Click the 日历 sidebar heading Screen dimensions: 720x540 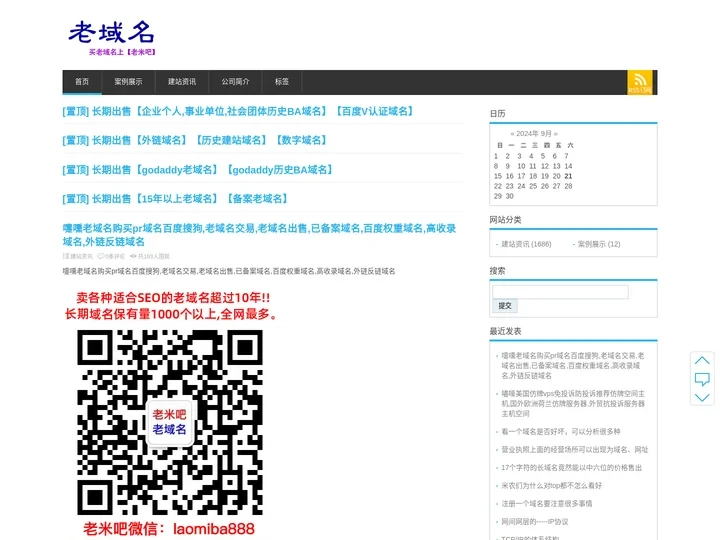click(497, 113)
